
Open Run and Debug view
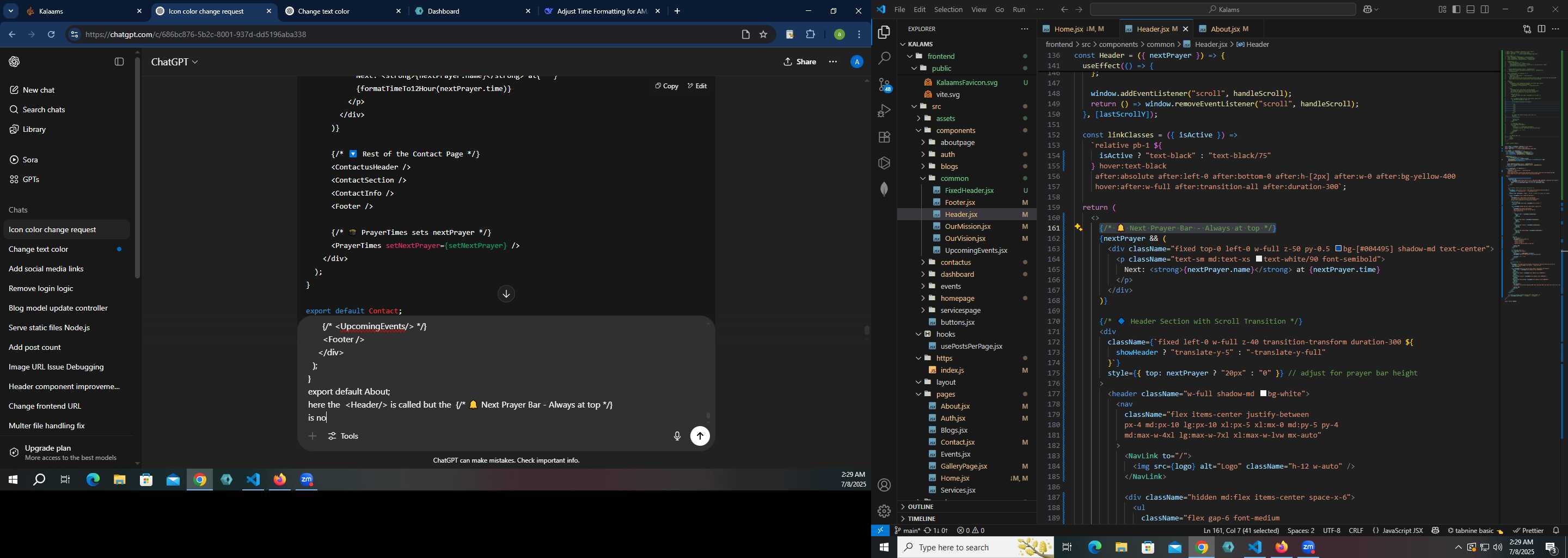pyautogui.click(x=884, y=111)
